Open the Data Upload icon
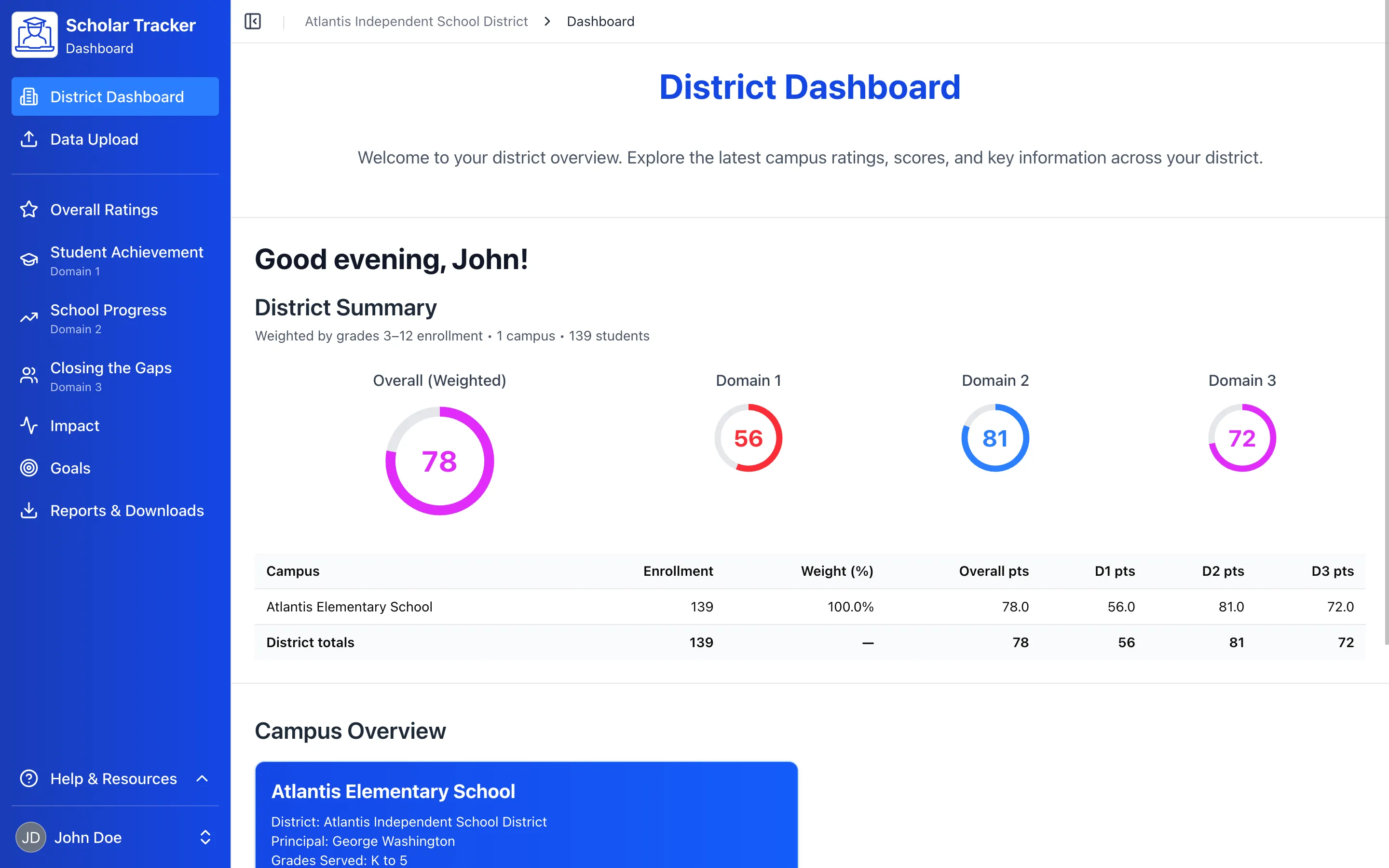 coord(29,139)
